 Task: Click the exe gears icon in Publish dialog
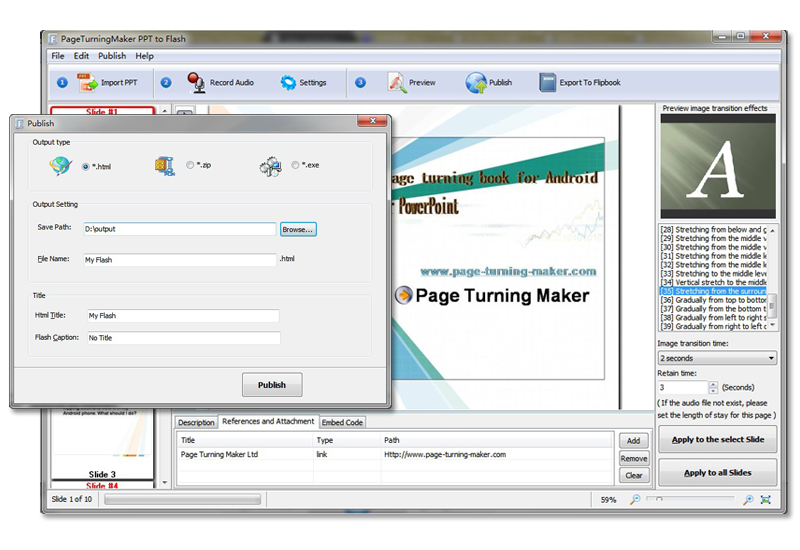(270, 166)
